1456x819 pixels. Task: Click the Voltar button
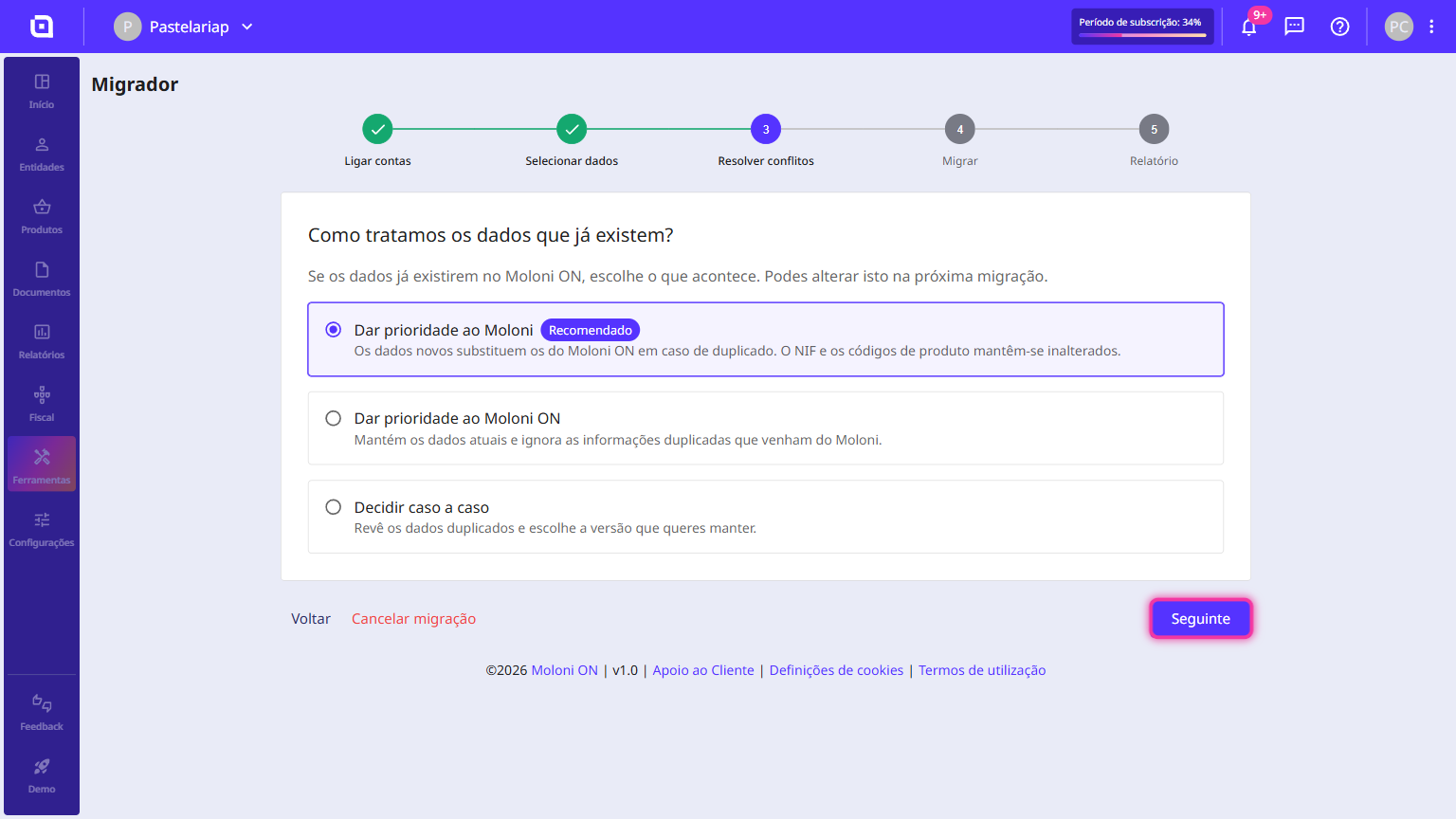point(311,618)
